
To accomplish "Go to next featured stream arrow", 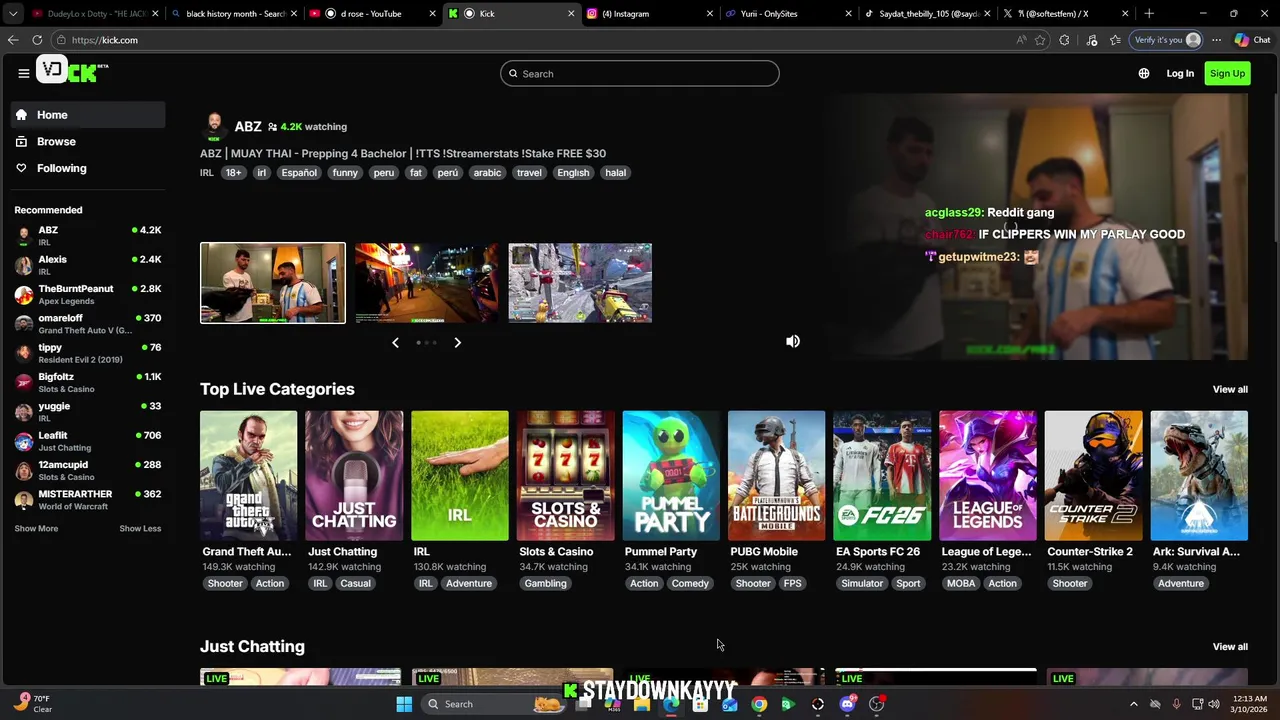I will [457, 343].
